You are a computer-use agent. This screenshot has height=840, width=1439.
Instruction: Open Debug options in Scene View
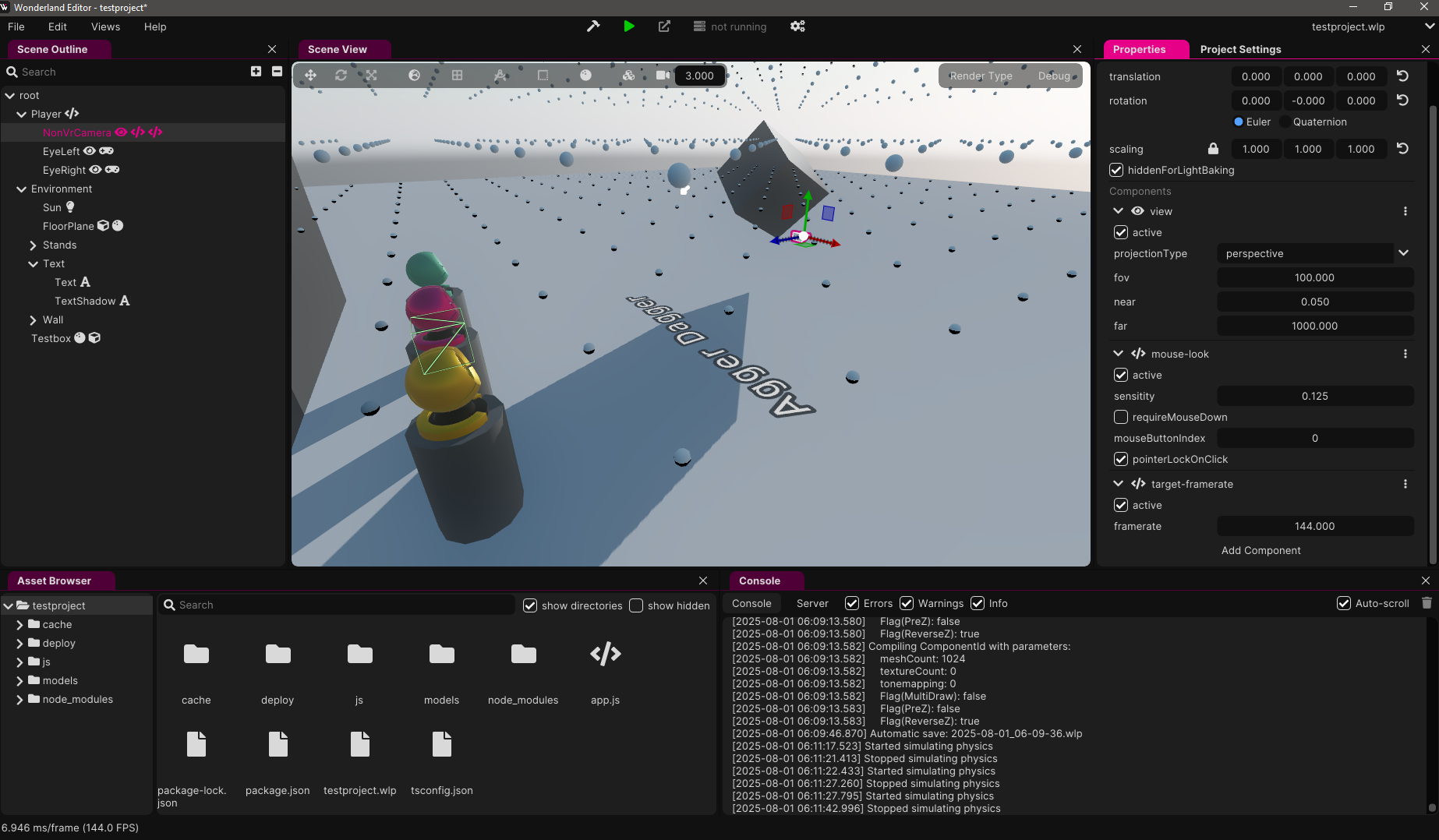click(1054, 76)
